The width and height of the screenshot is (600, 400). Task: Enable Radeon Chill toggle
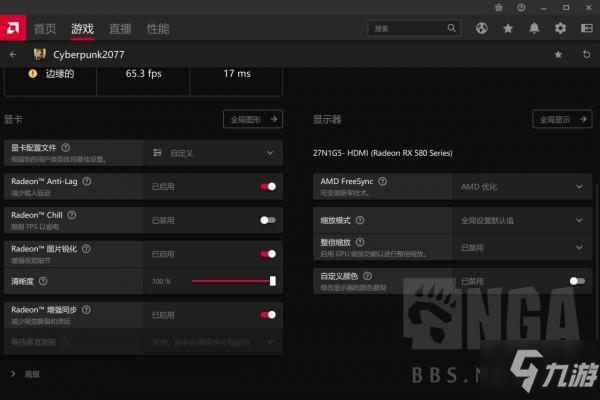coord(268,220)
